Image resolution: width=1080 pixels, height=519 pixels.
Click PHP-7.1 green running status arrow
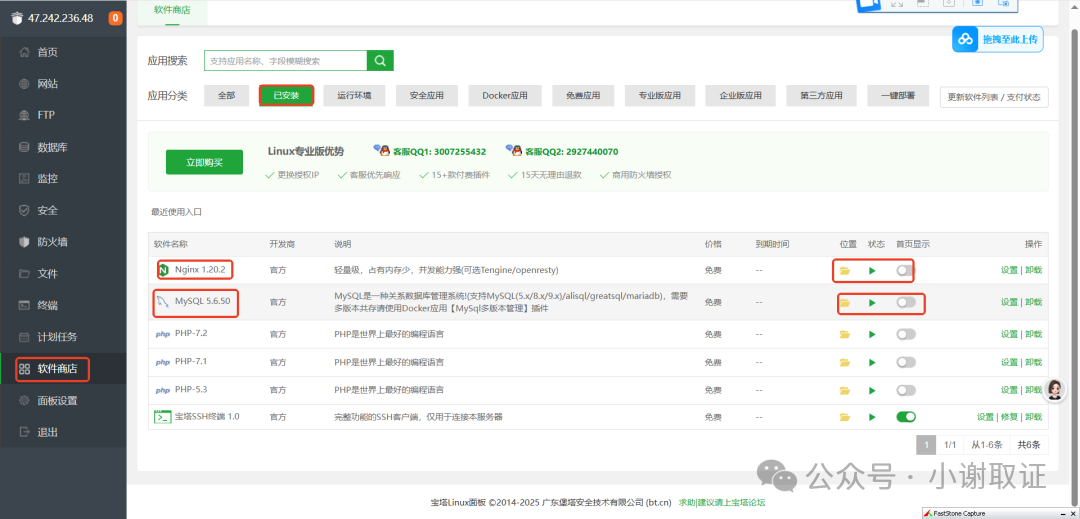click(x=872, y=362)
